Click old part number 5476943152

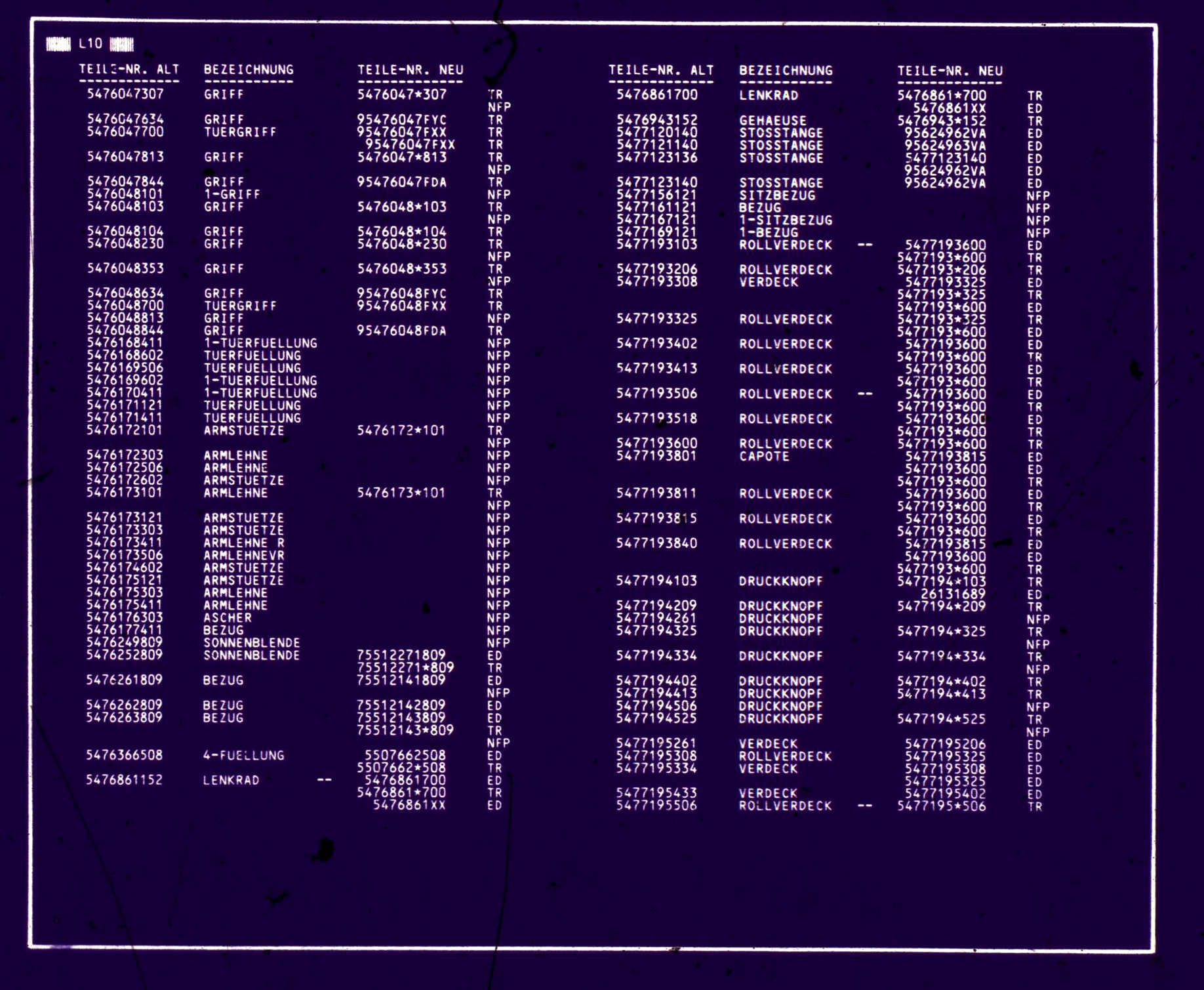point(657,120)
